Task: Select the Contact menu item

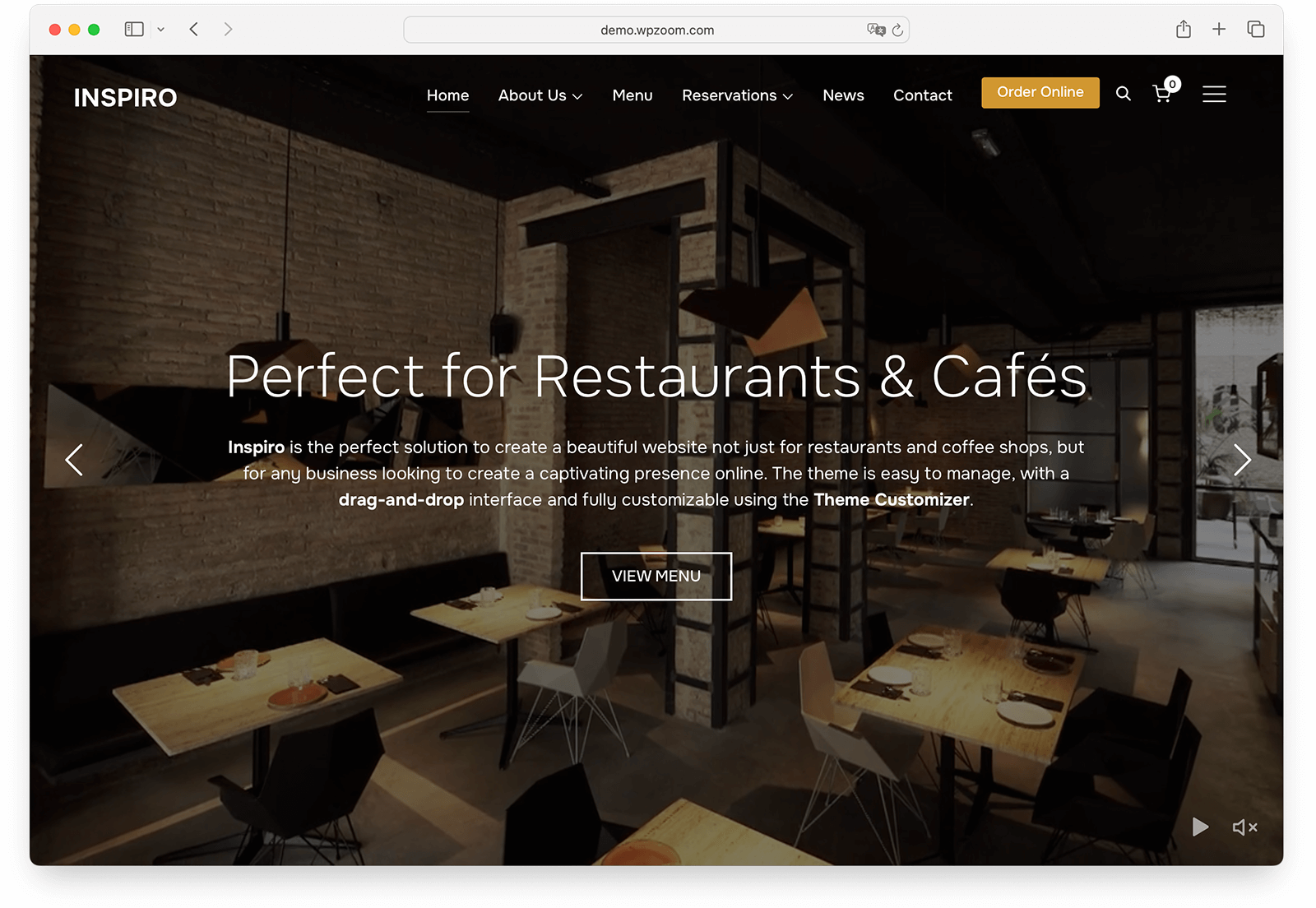Action: click(923, 95)
